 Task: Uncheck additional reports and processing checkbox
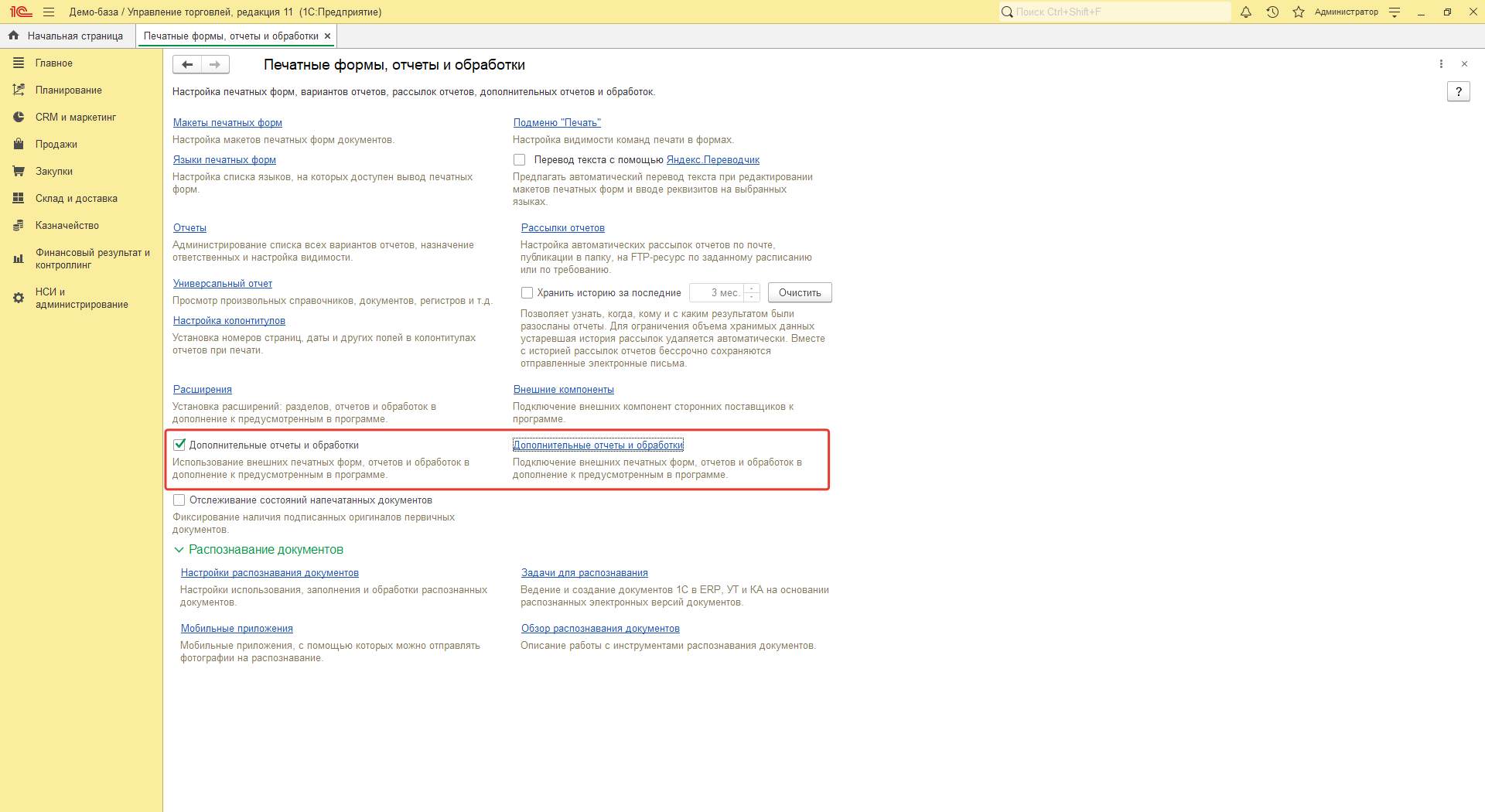(x=179, y=445)
